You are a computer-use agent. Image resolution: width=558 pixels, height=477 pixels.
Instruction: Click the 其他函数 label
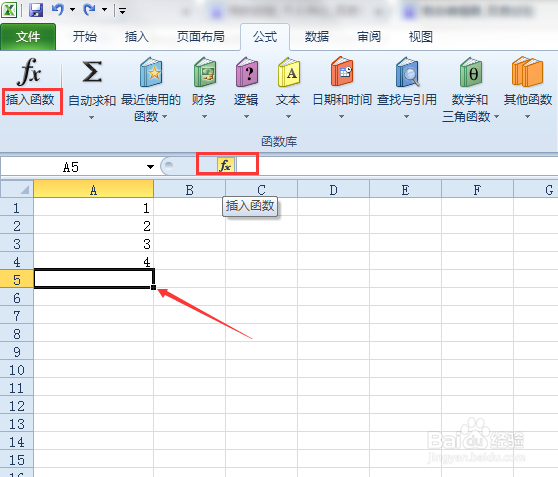click(528, 100)
